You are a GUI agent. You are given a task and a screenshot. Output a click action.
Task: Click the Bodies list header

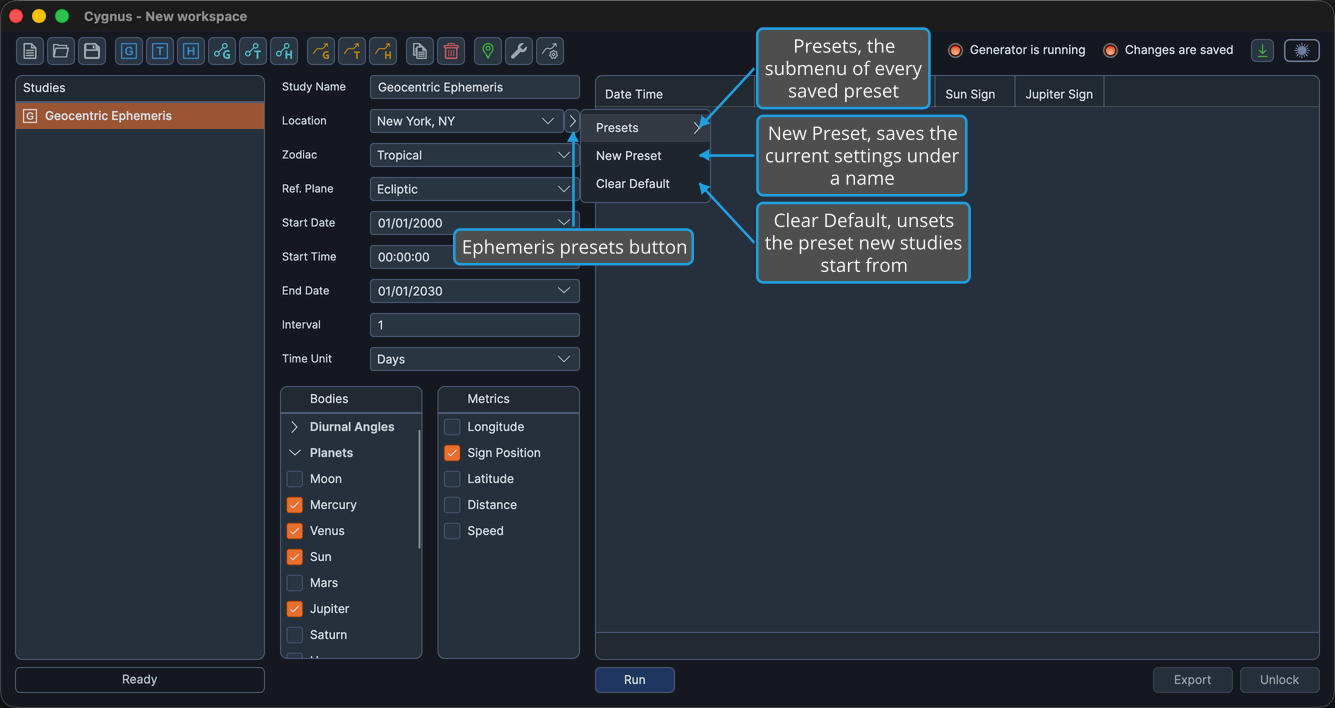[x=351, y=399]
